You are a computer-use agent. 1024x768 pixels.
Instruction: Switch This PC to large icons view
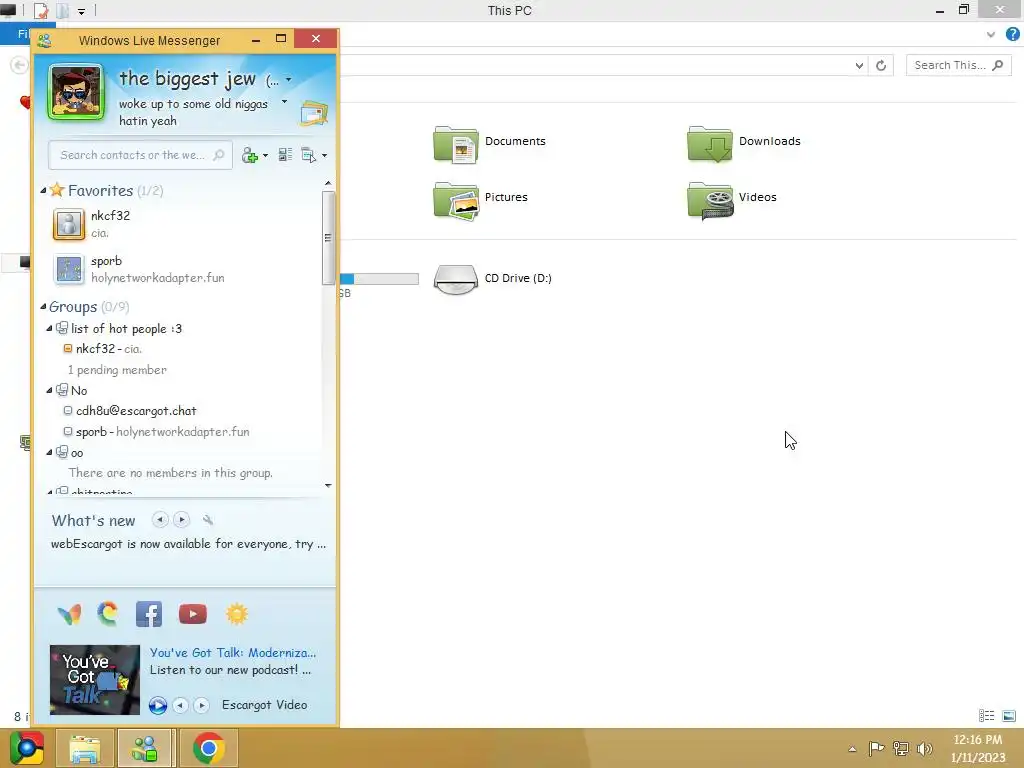pos(1008,716)
